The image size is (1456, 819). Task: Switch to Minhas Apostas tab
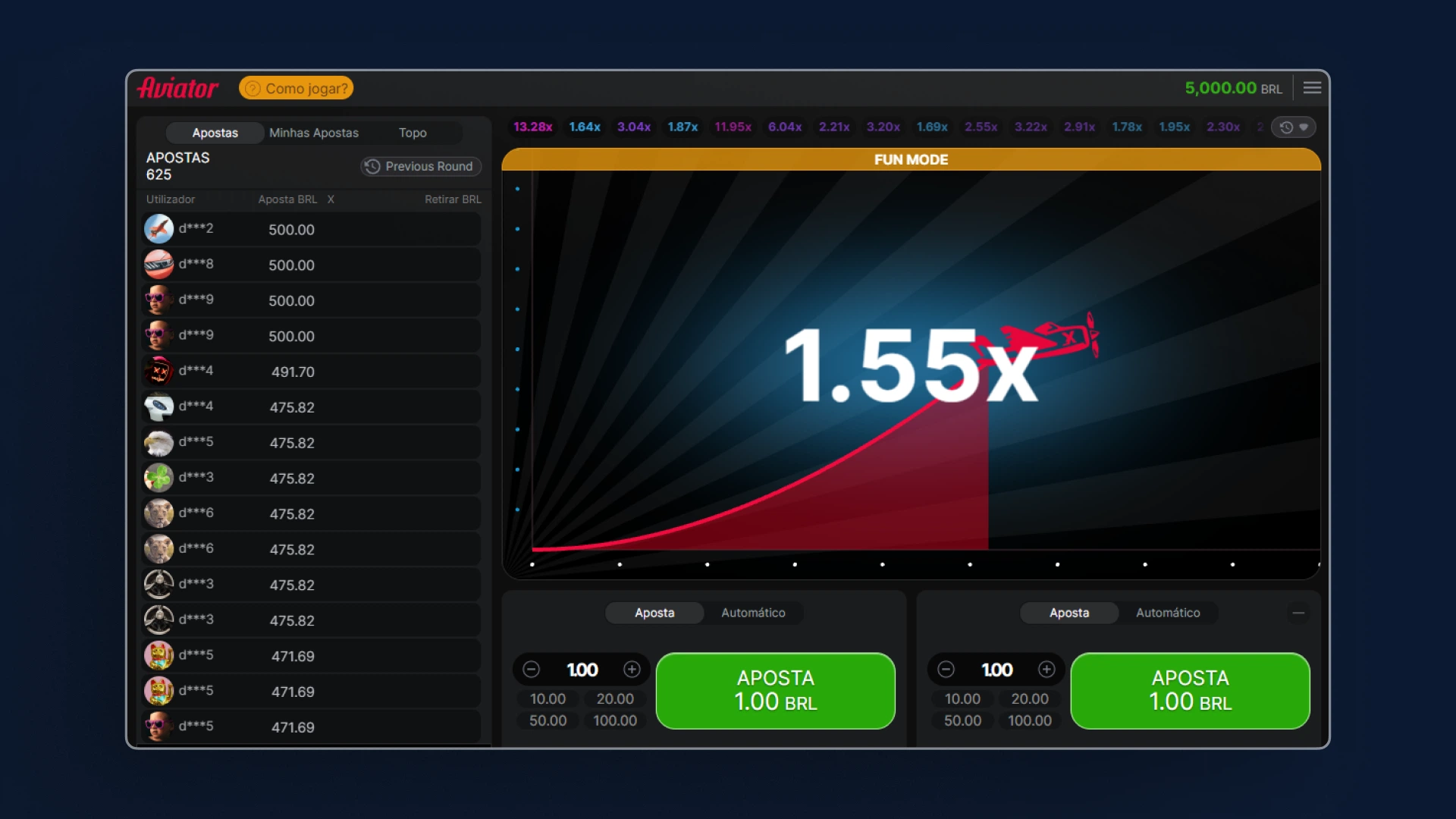click(x=314, y=133)
